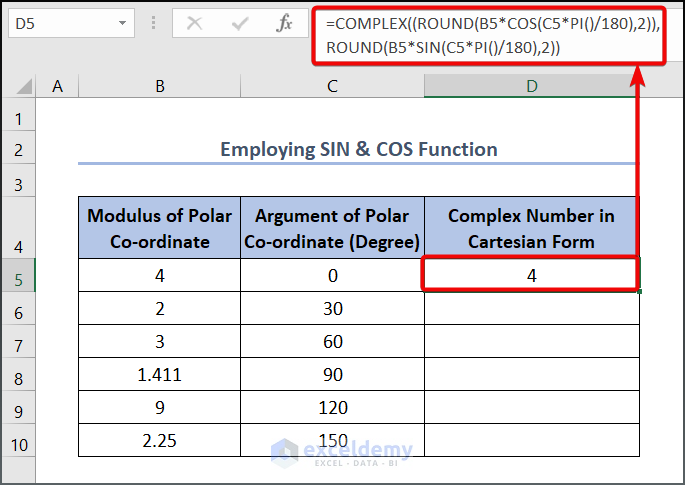Image resolution: width=685 pixels, height=485 pixels.
Task: Select row 4 header
Action: click(x=18, y=227)
